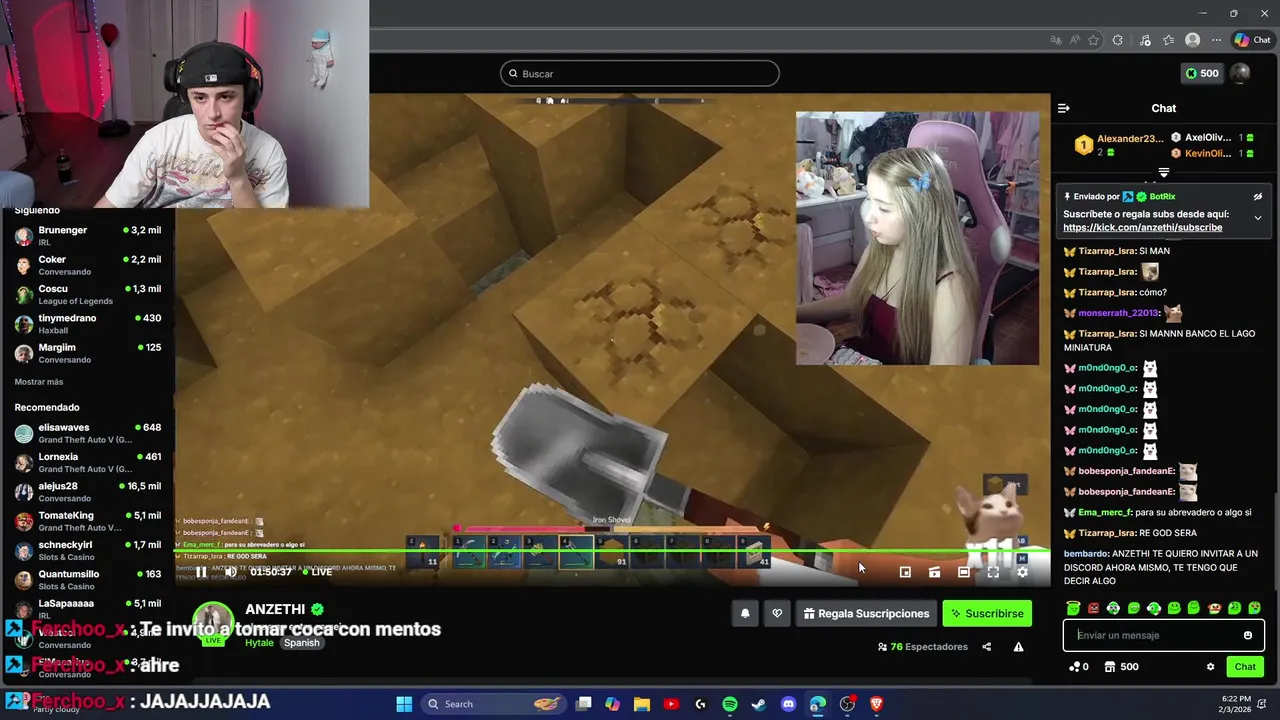Screen dimensions: 1280x720
Task: Seek on the video progress bar
Action: click(612, 551)
